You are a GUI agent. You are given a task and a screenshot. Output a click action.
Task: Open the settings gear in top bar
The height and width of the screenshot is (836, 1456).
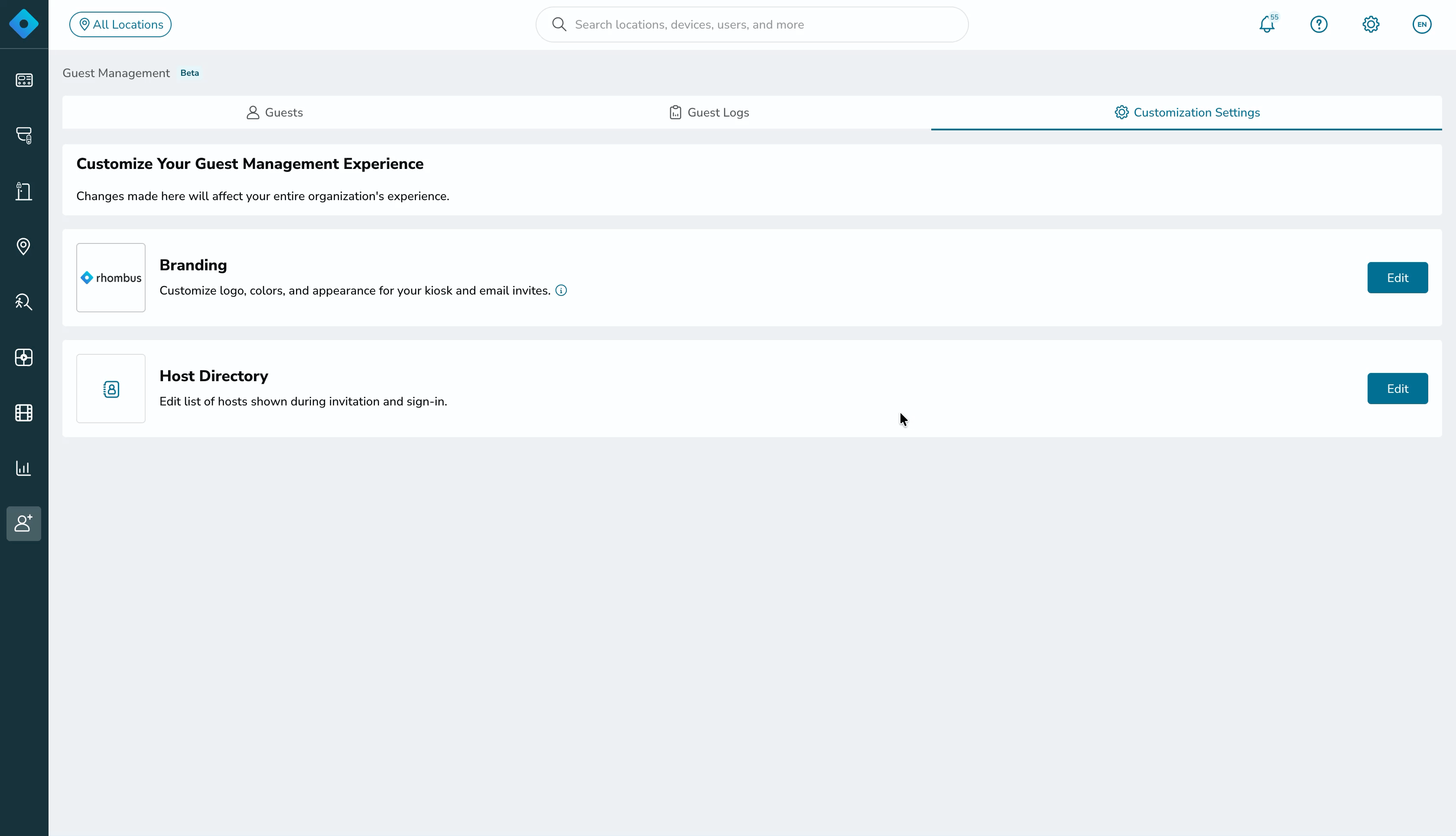coord(1371,25)
